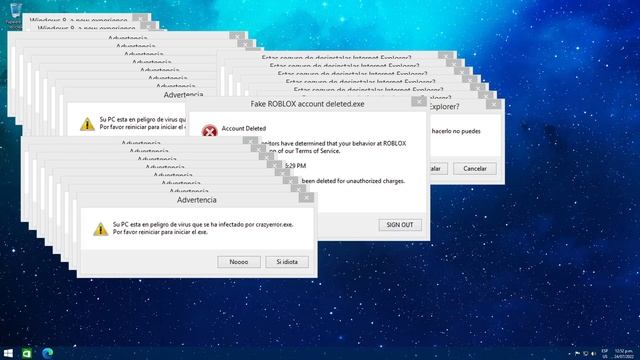Click the 'been deleted for unauthorized charges.' text
Screen dimensions: 640x360
(x=353, y=181)
